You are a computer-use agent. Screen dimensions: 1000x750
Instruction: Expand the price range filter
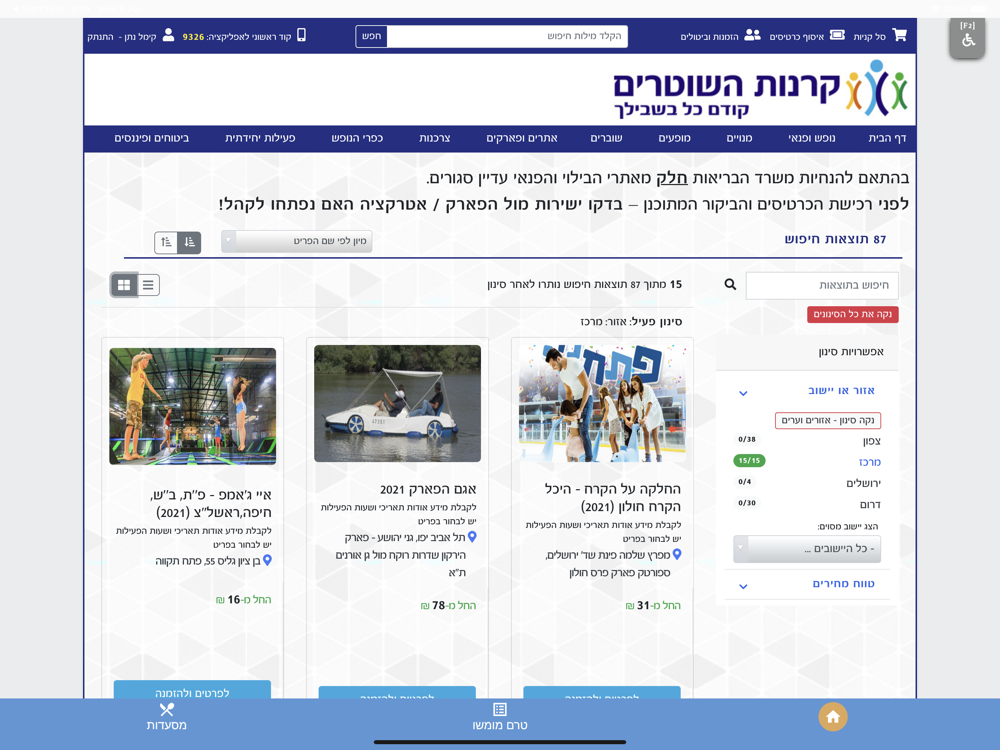click(x=743, y=586)
